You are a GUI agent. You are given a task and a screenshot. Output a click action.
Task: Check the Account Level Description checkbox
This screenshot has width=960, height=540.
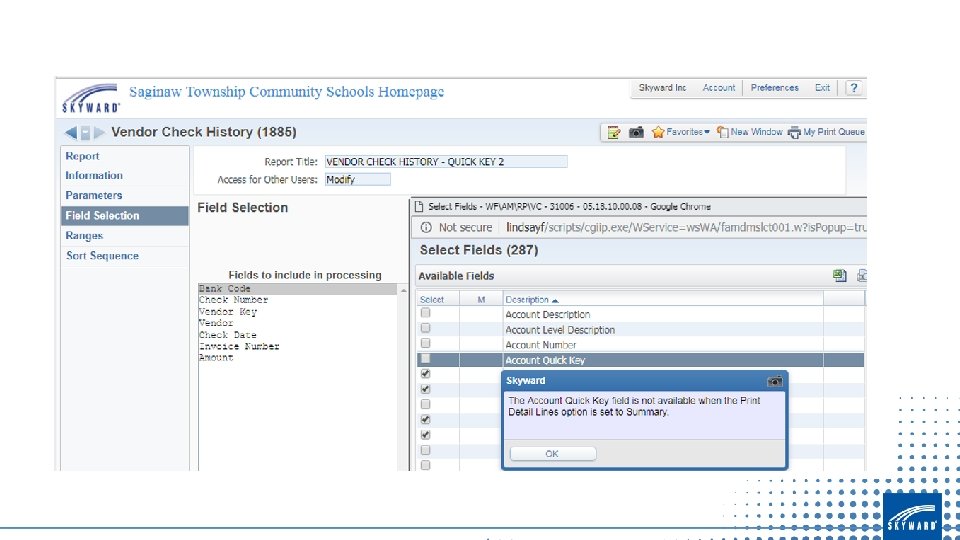[426, 328]
